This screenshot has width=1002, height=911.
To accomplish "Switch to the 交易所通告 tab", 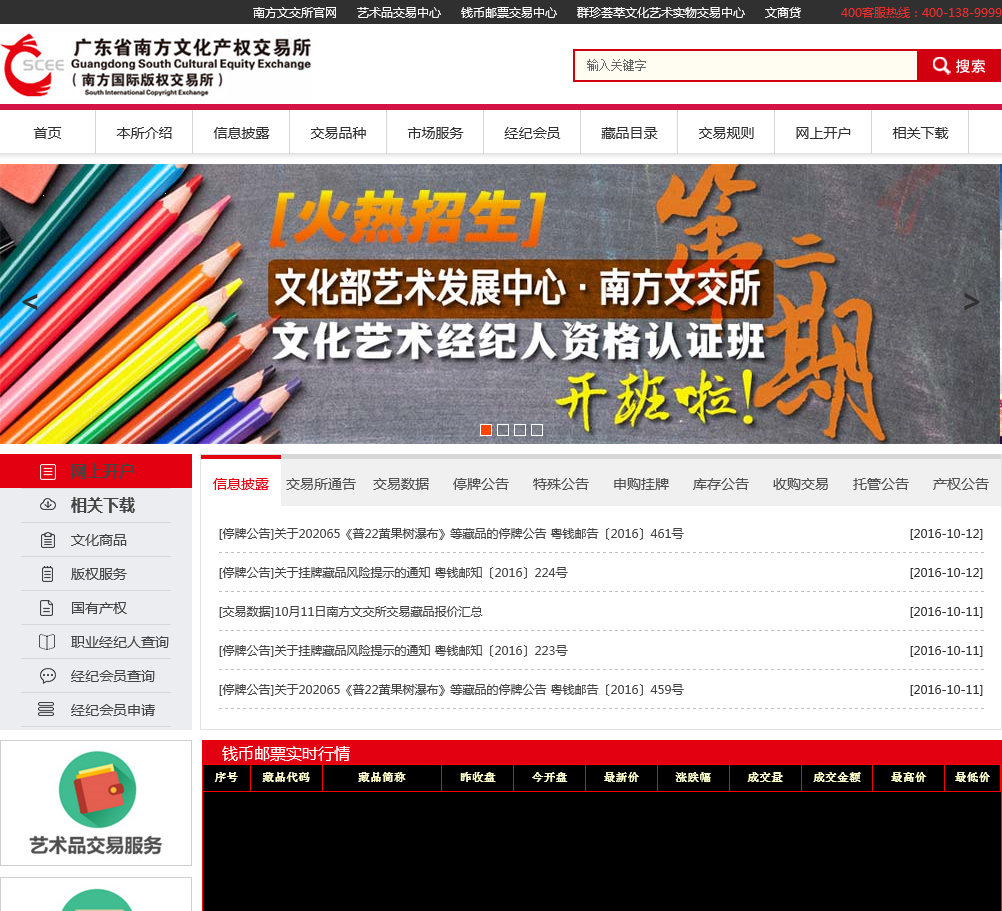I will [321, 484].
